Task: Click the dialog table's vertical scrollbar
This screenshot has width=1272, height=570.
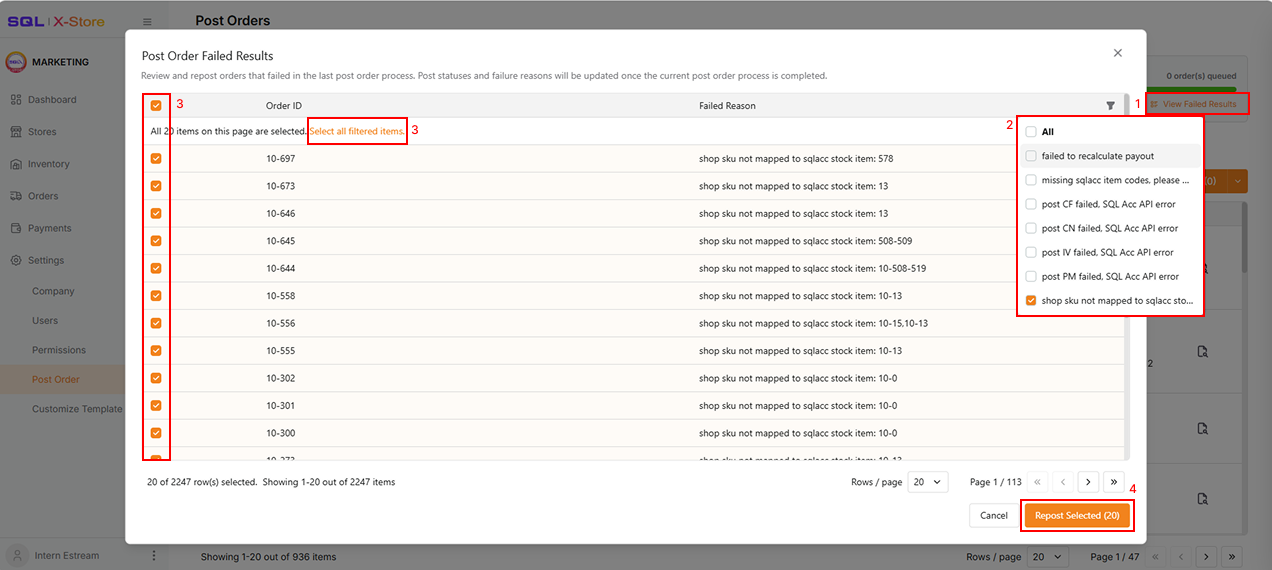Action: (1127, 277)
